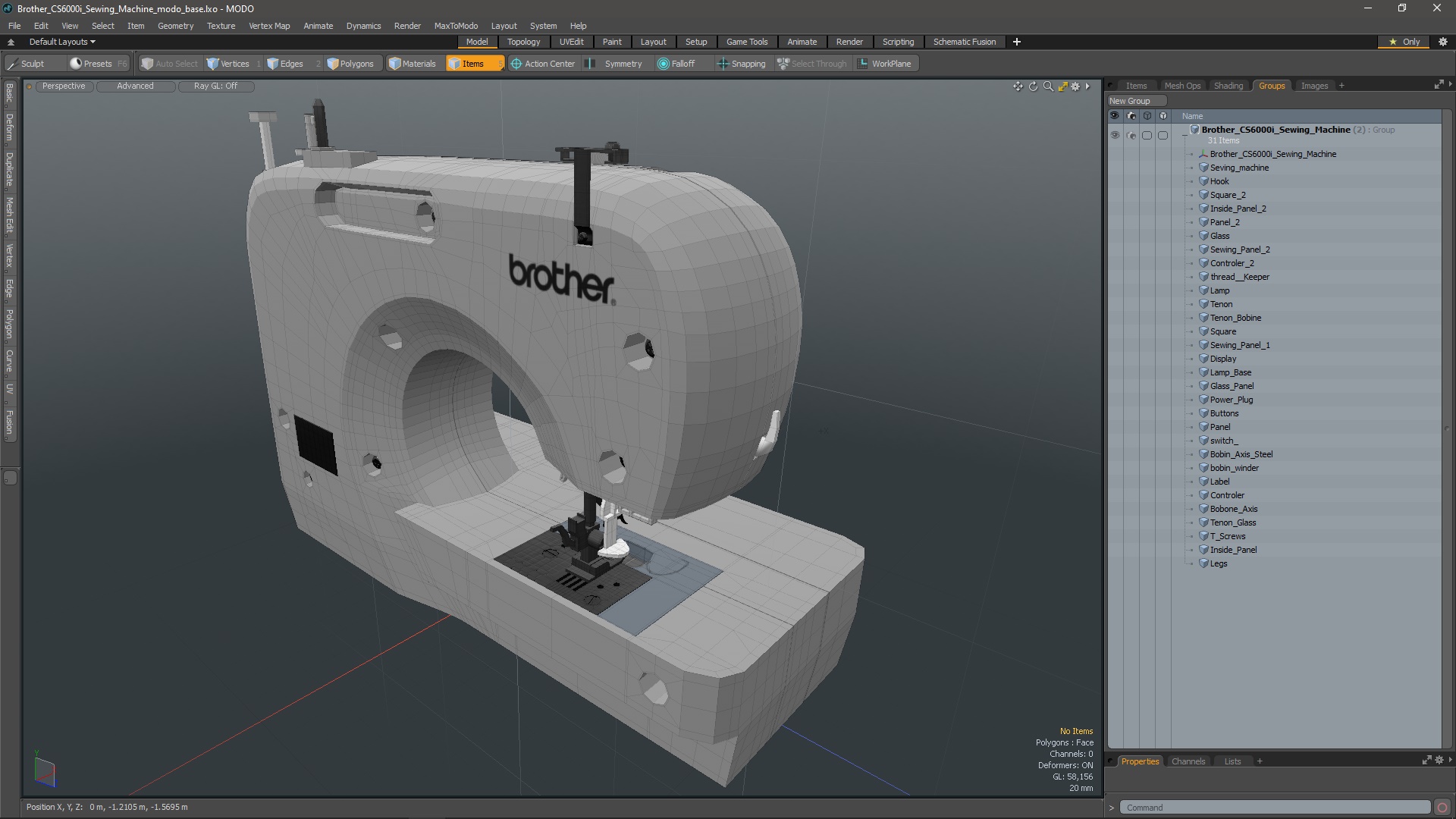Collapse the Brother_CS6000i_Sewing_Machine group
1456x819 pixels.
(x=1185, y=135)
